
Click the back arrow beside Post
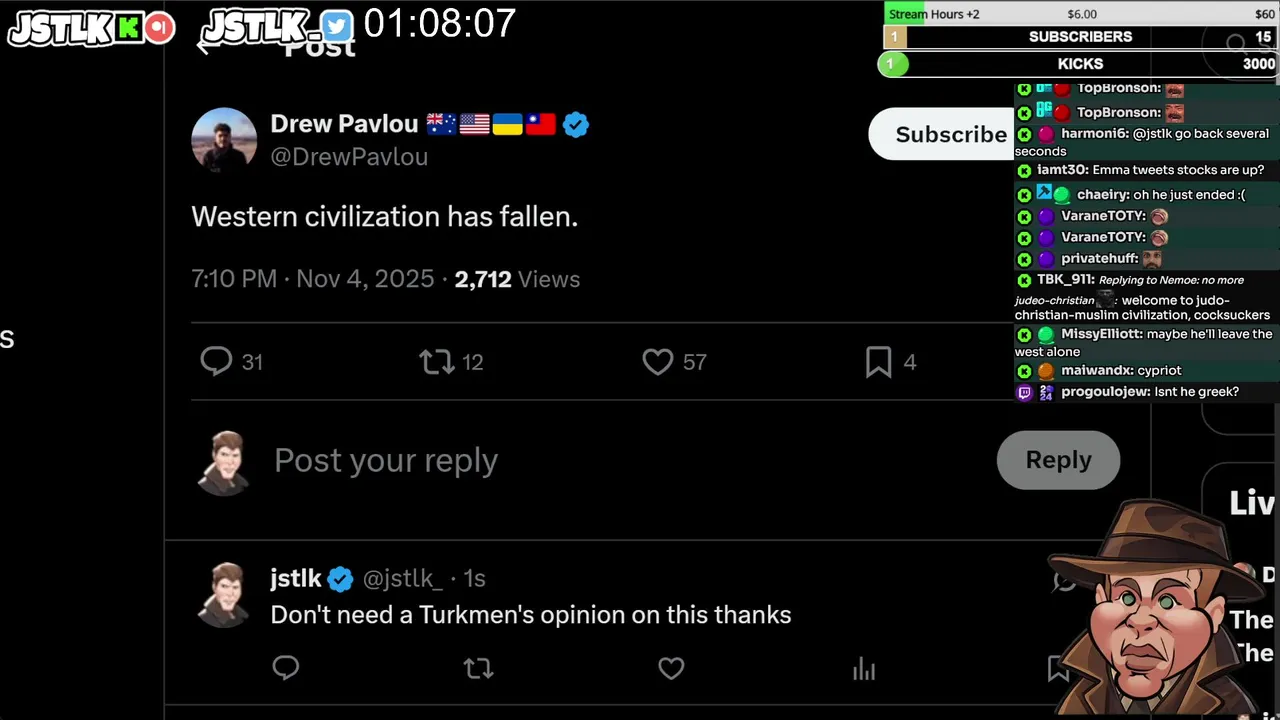coord(204,46)
